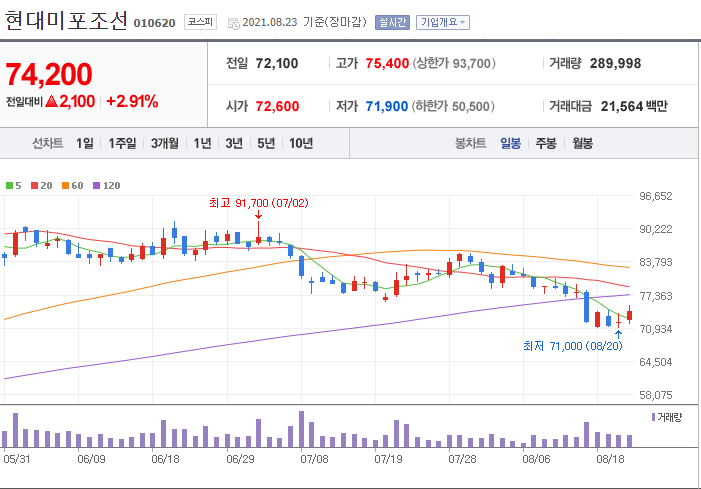Switch to 일봉 daily candle chart

(510, 143)
